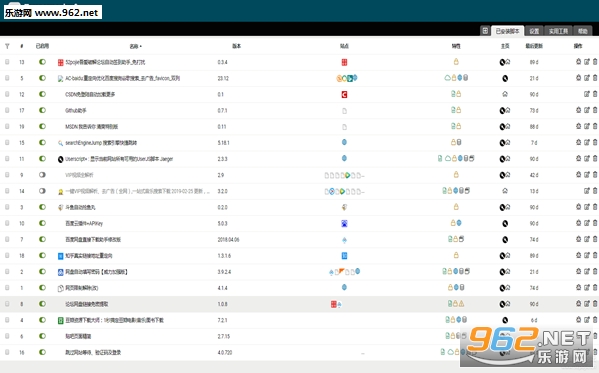Delete the AC-baidu script version 23.12

[x=595, y=78]
